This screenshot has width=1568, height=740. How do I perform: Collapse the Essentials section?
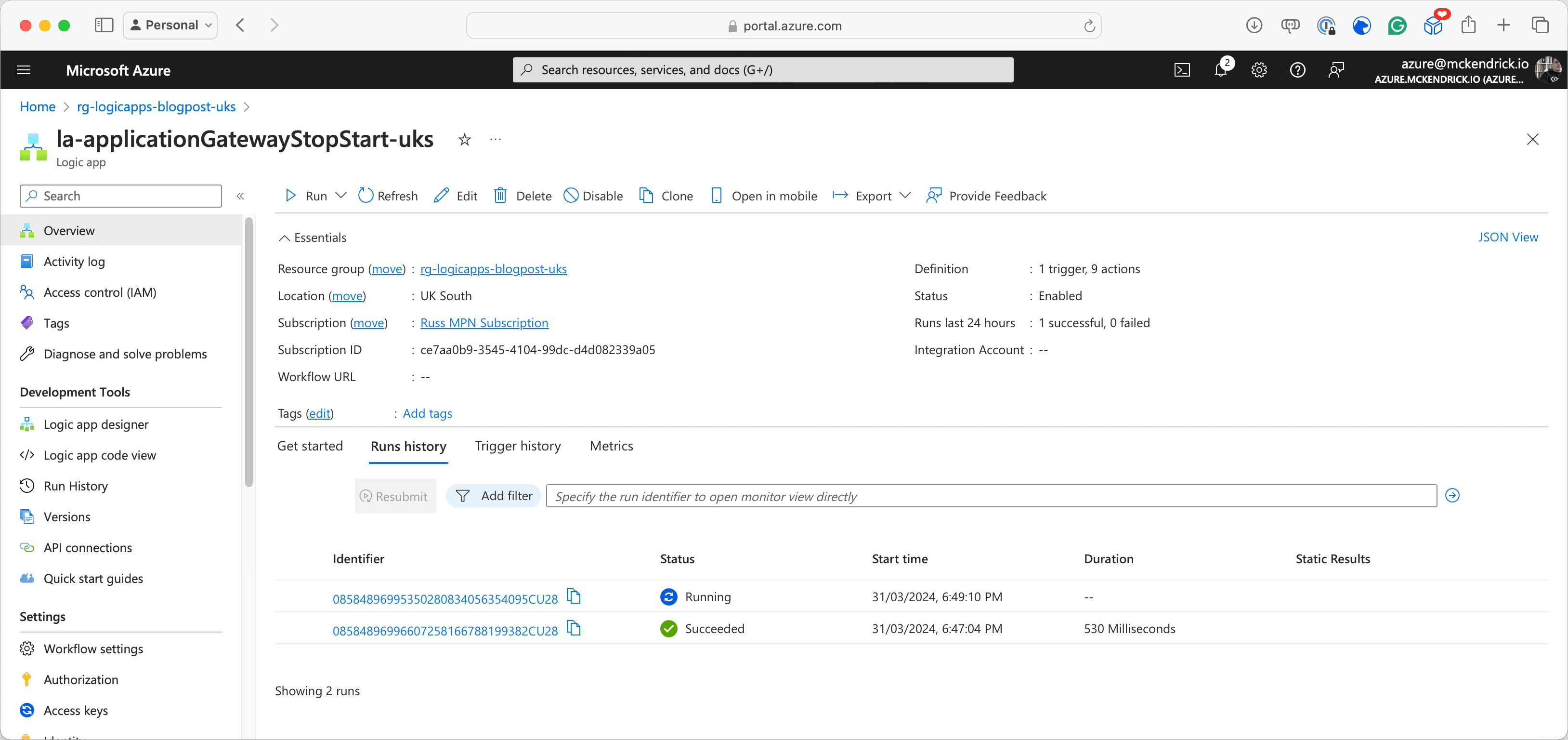click(284, 238)
